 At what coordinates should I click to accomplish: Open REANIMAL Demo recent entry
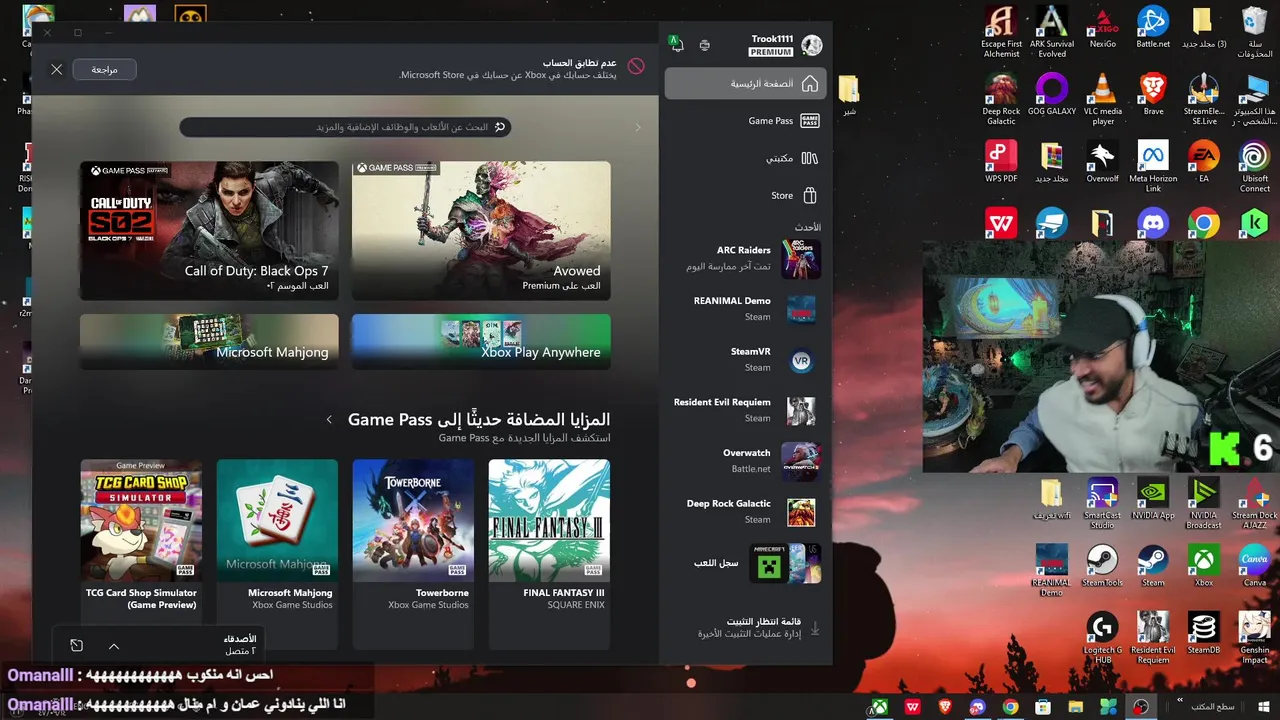pyautogui.click(x=745, y=309)
